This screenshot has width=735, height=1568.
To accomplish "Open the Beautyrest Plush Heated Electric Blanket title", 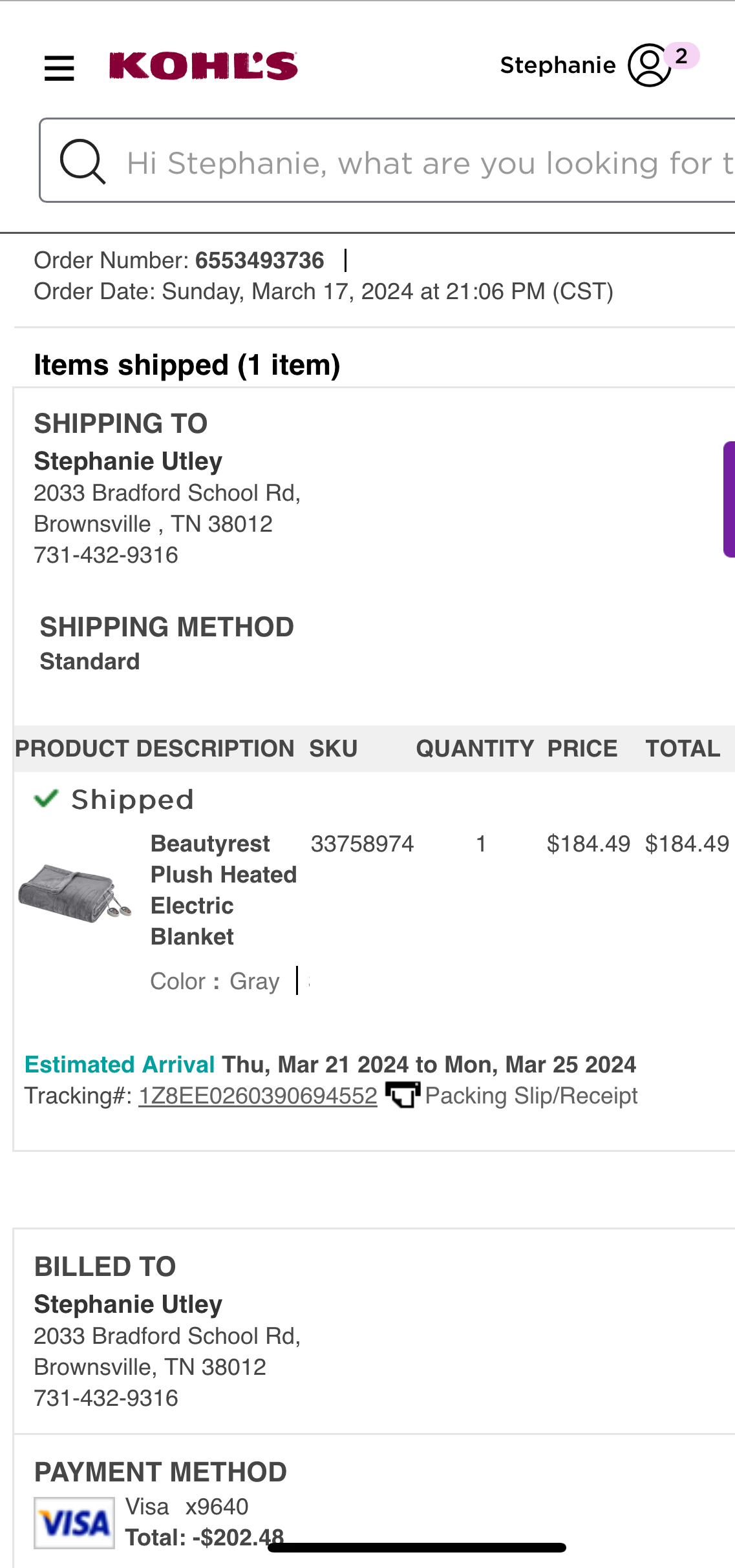I will click(x=224, y=890).
